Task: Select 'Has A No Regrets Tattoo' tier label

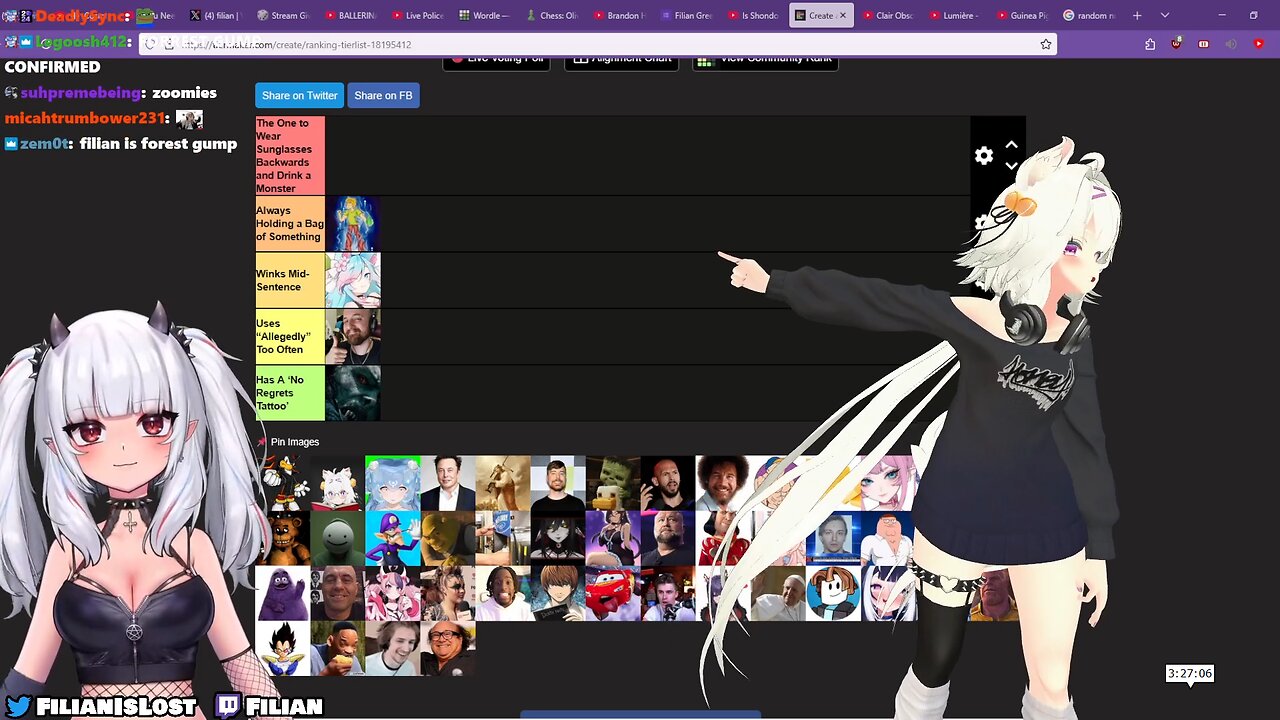Action: coord(290,393)
